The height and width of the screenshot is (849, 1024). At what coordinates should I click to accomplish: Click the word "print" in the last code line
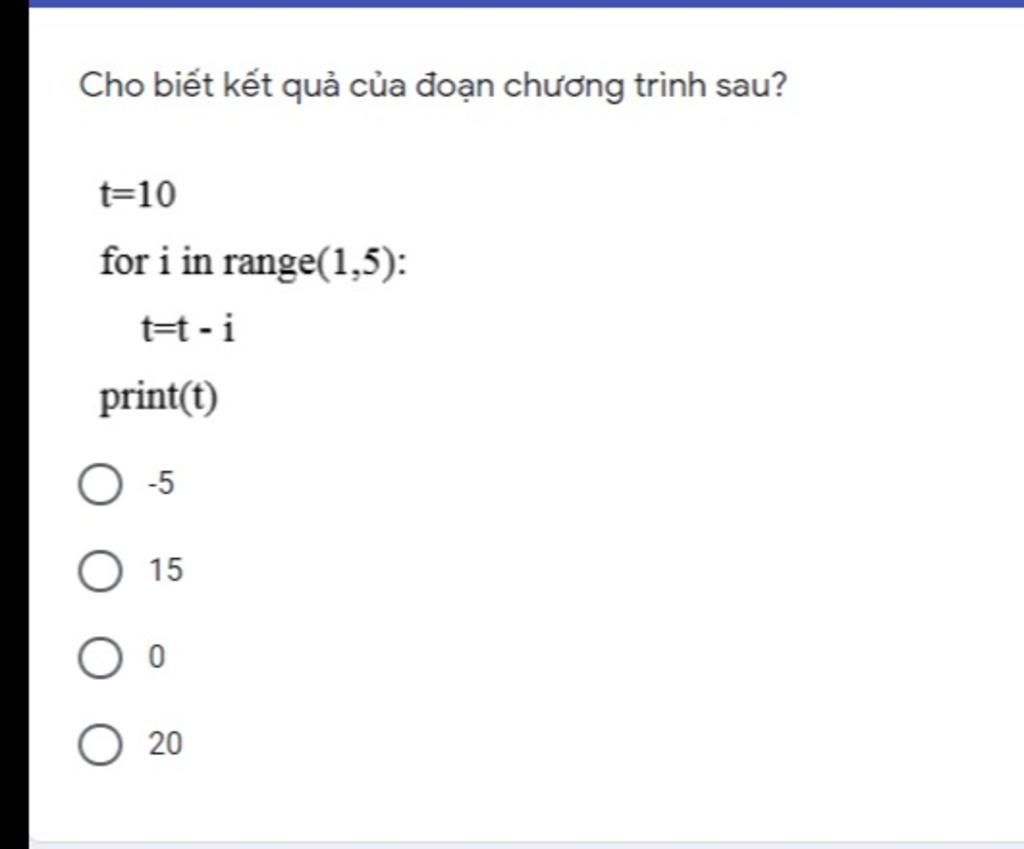(138, 398)
